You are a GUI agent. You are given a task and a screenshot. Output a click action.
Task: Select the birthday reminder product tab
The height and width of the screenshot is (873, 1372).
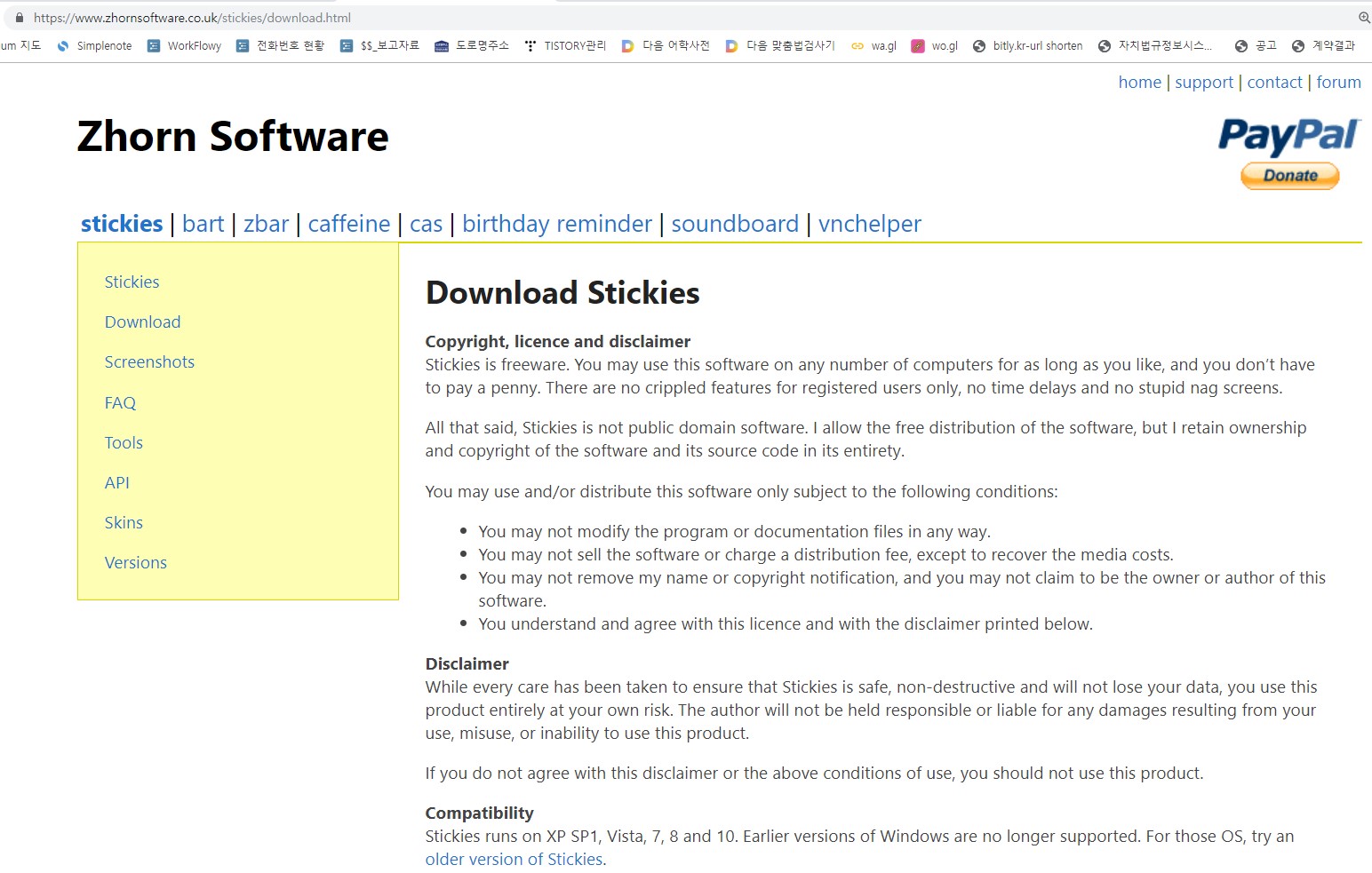(x=557, y=224)
